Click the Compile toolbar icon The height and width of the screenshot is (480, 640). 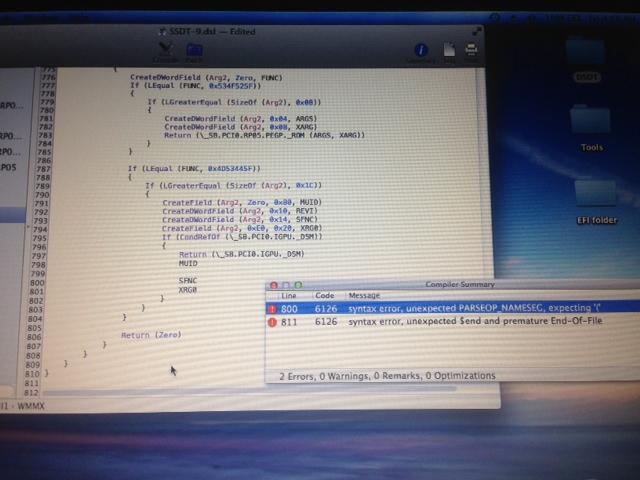pyautogui.click(x=165, y=49)
